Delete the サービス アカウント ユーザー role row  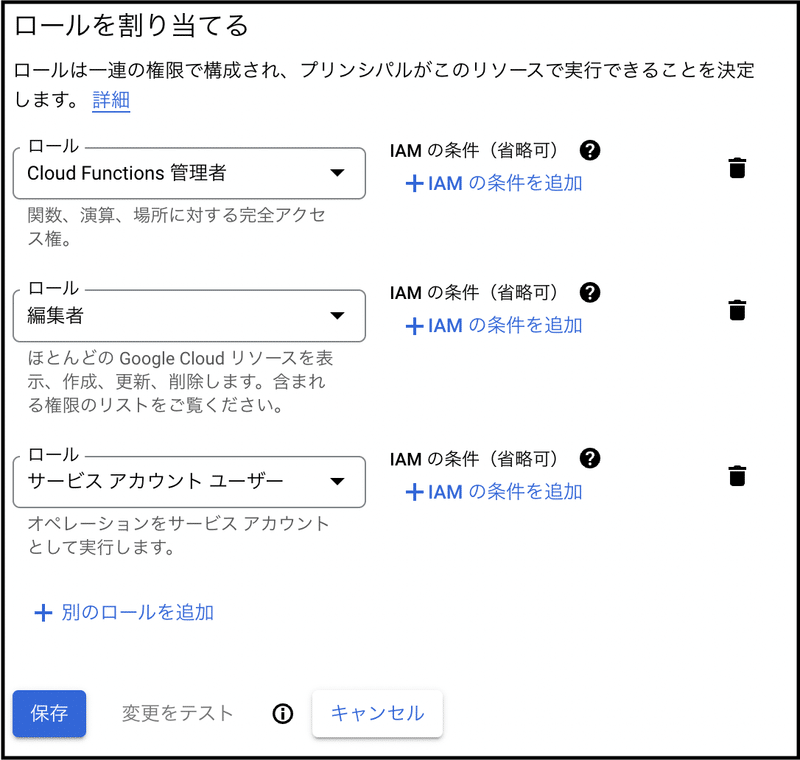tap(737, 475)
